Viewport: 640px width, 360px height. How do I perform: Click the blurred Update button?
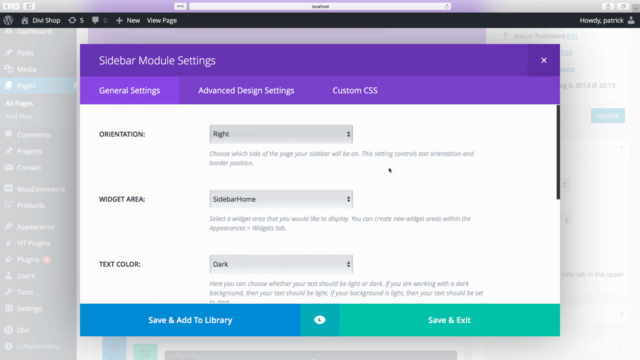(608, 116)
